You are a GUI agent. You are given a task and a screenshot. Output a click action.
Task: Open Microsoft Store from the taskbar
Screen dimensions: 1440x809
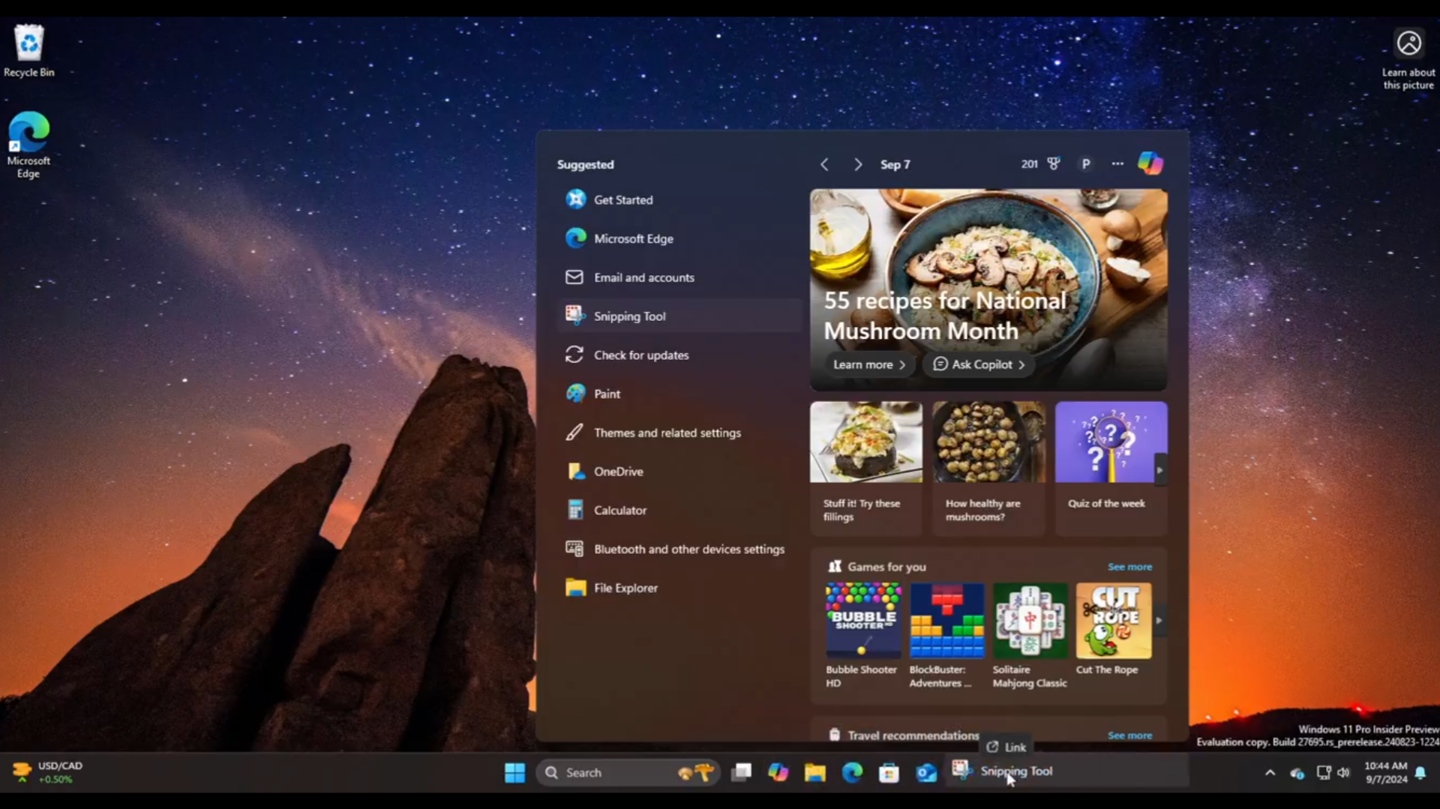pyautogui.click(x=889, y=772)
